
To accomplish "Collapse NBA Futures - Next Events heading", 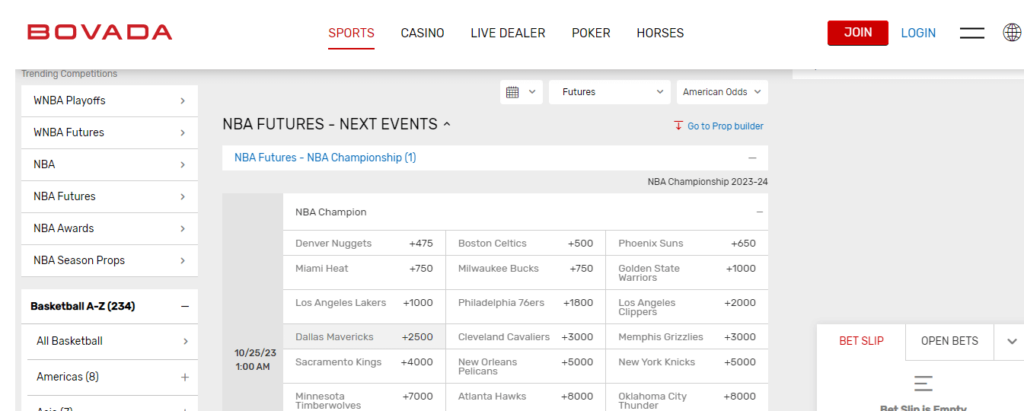I will click(x=446, y=125).
